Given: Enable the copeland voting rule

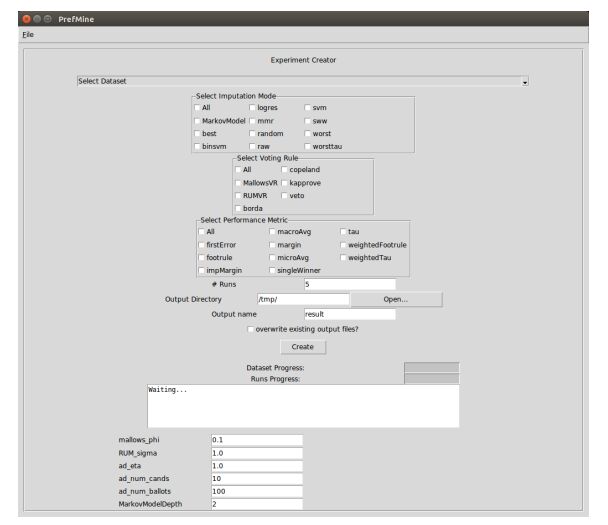Looking at the screenshot, I should pos(285,170).
